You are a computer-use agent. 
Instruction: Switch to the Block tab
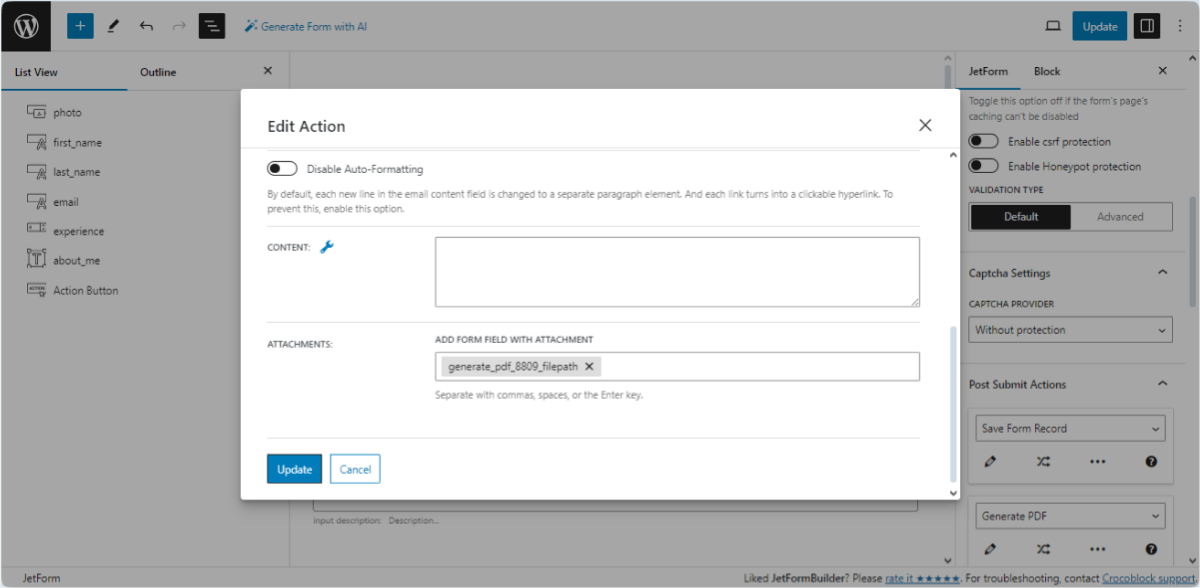(1046, 71)
